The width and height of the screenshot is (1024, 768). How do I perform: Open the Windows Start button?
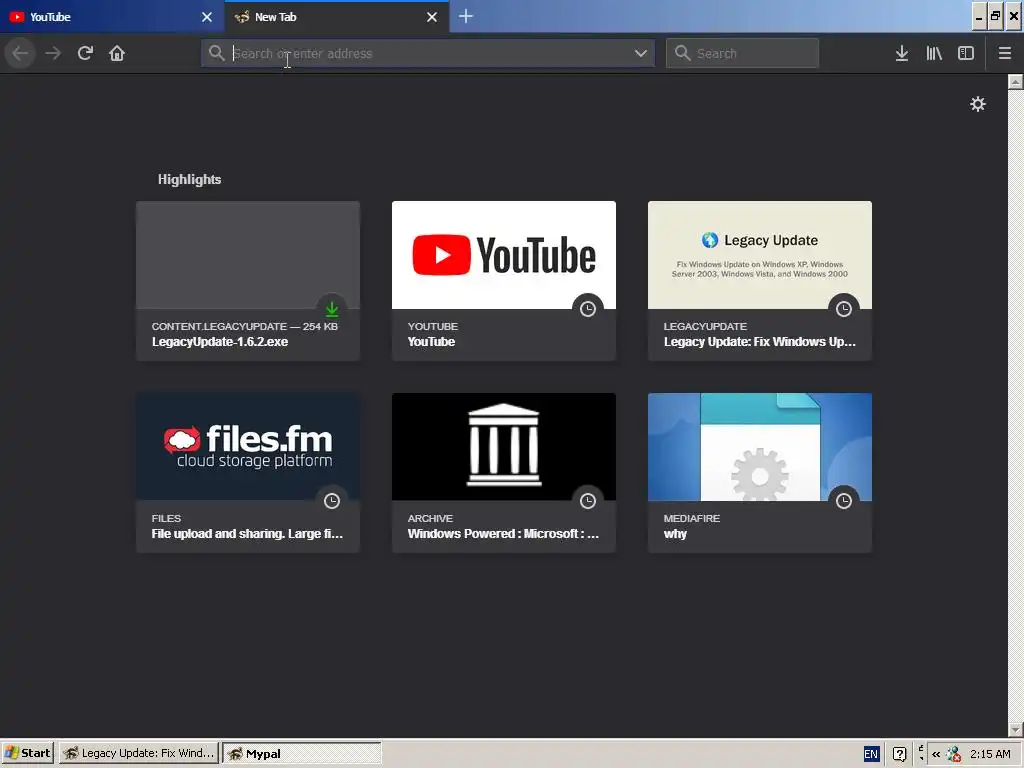point(27,753)
